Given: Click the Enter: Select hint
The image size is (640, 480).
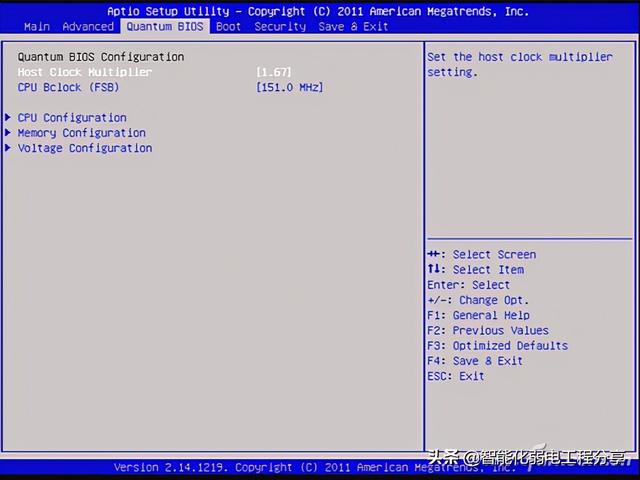Looking at the screenshot, I should click(469, 285).
